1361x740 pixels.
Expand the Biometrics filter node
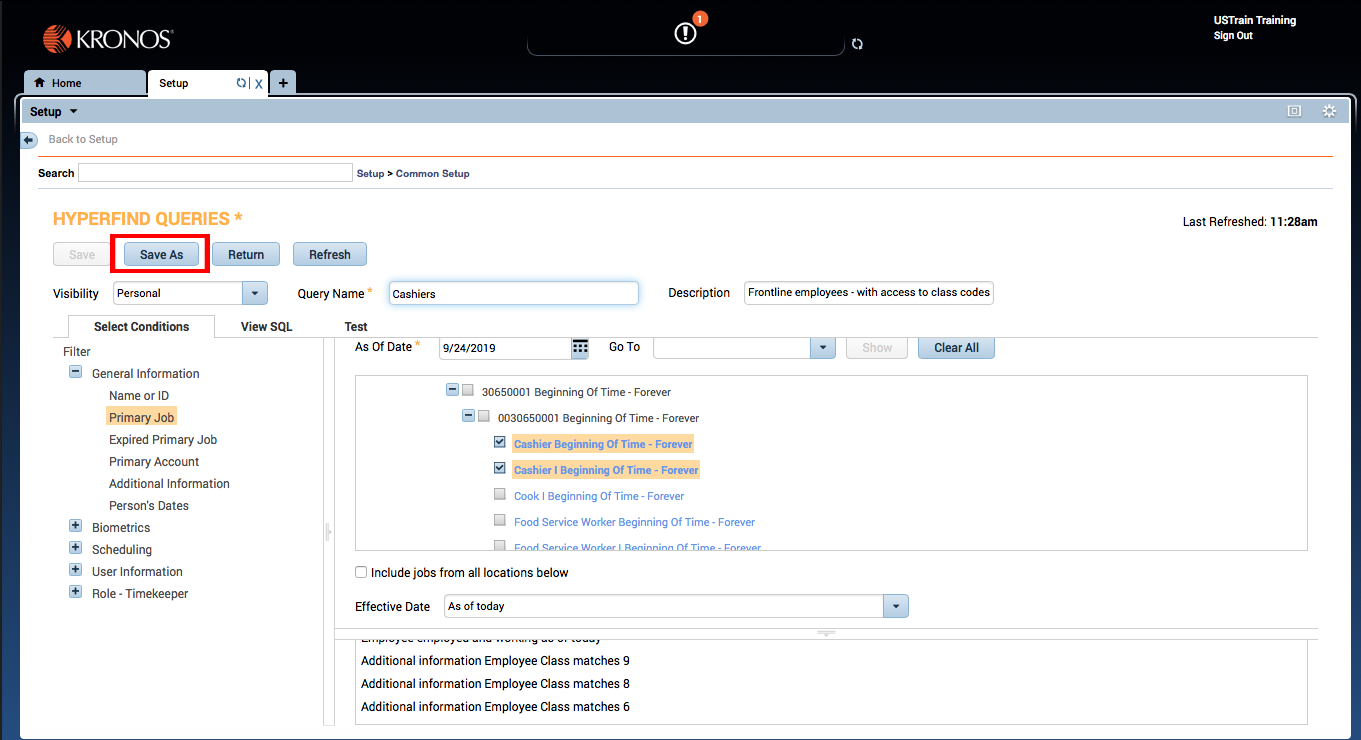click(75, 526)
